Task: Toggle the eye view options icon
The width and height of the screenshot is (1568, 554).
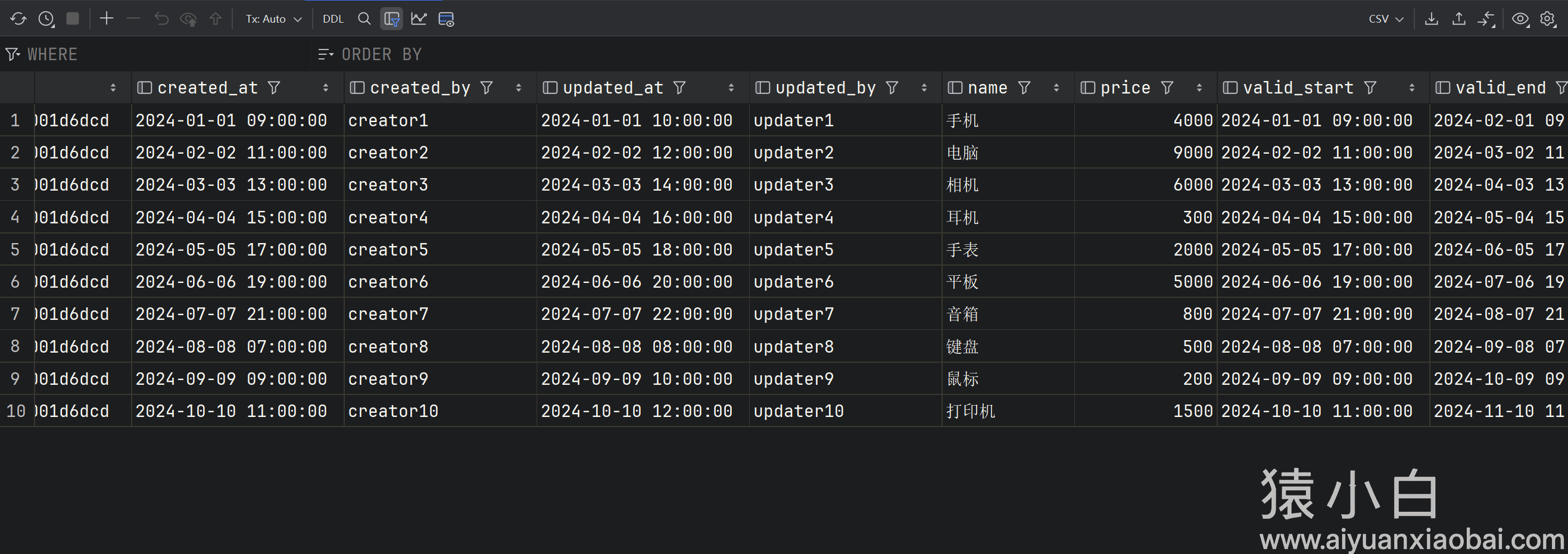Action: [1520, 19]
